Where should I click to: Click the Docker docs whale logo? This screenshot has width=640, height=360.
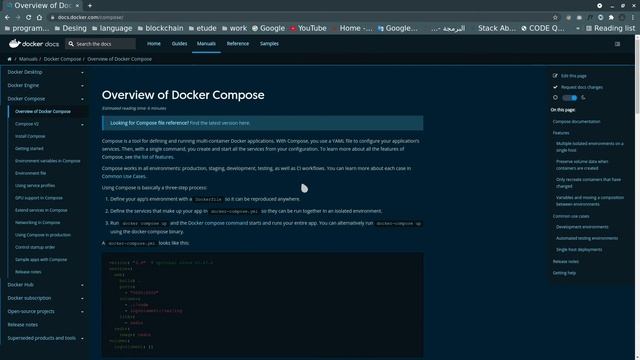(15, 44)
